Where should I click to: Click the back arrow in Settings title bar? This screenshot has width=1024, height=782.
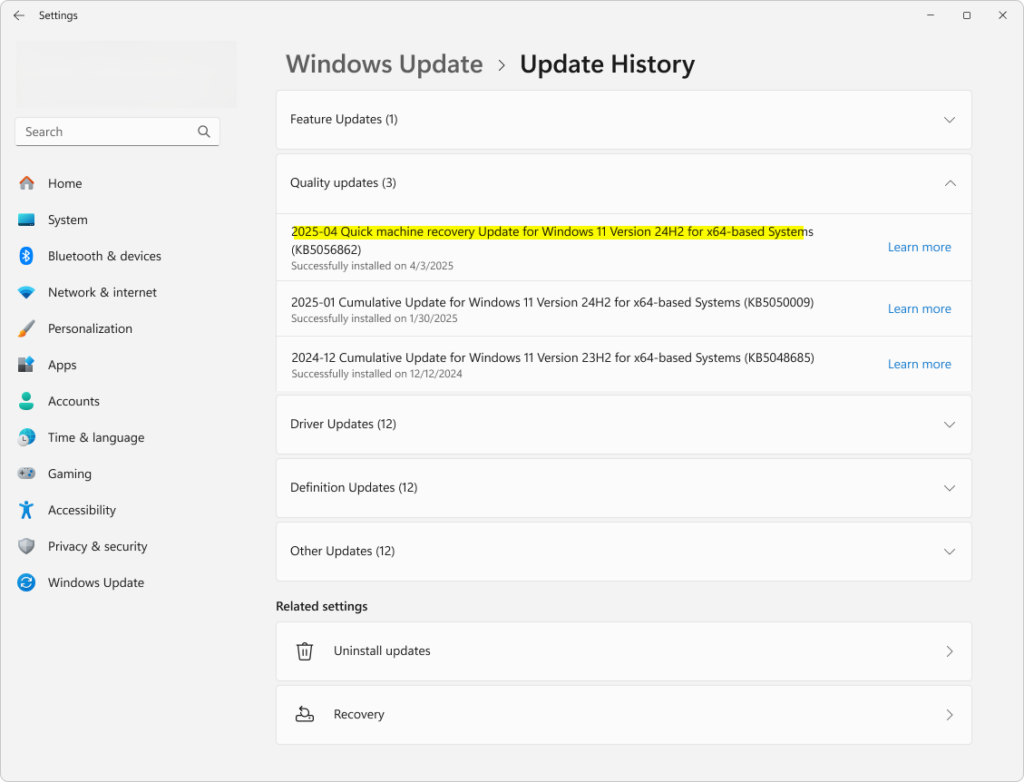click(x=19, y=15)
